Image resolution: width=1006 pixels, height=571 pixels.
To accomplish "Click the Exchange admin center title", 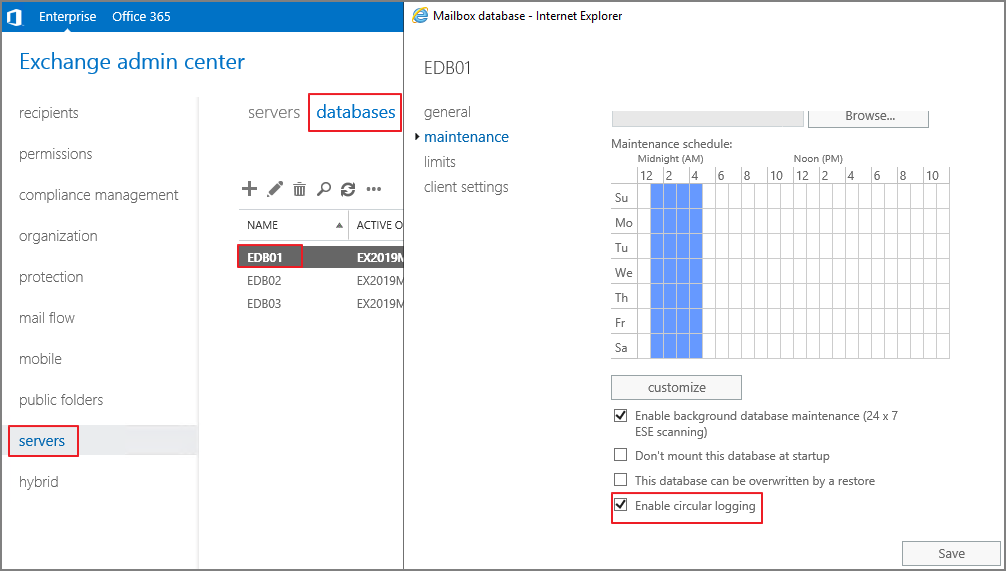I will (x=132, y=62).
